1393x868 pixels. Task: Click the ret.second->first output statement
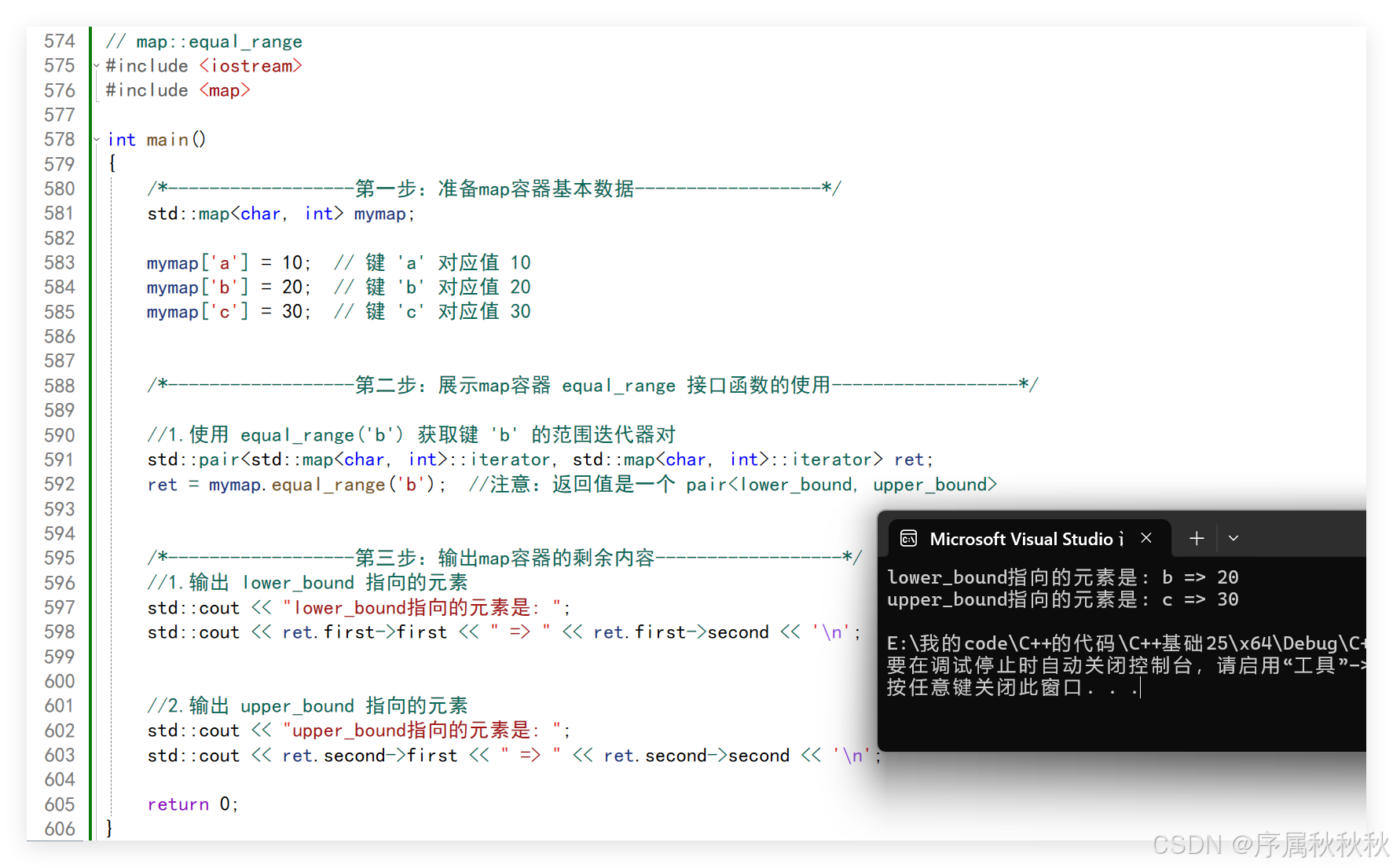click(x=514, y=755)
